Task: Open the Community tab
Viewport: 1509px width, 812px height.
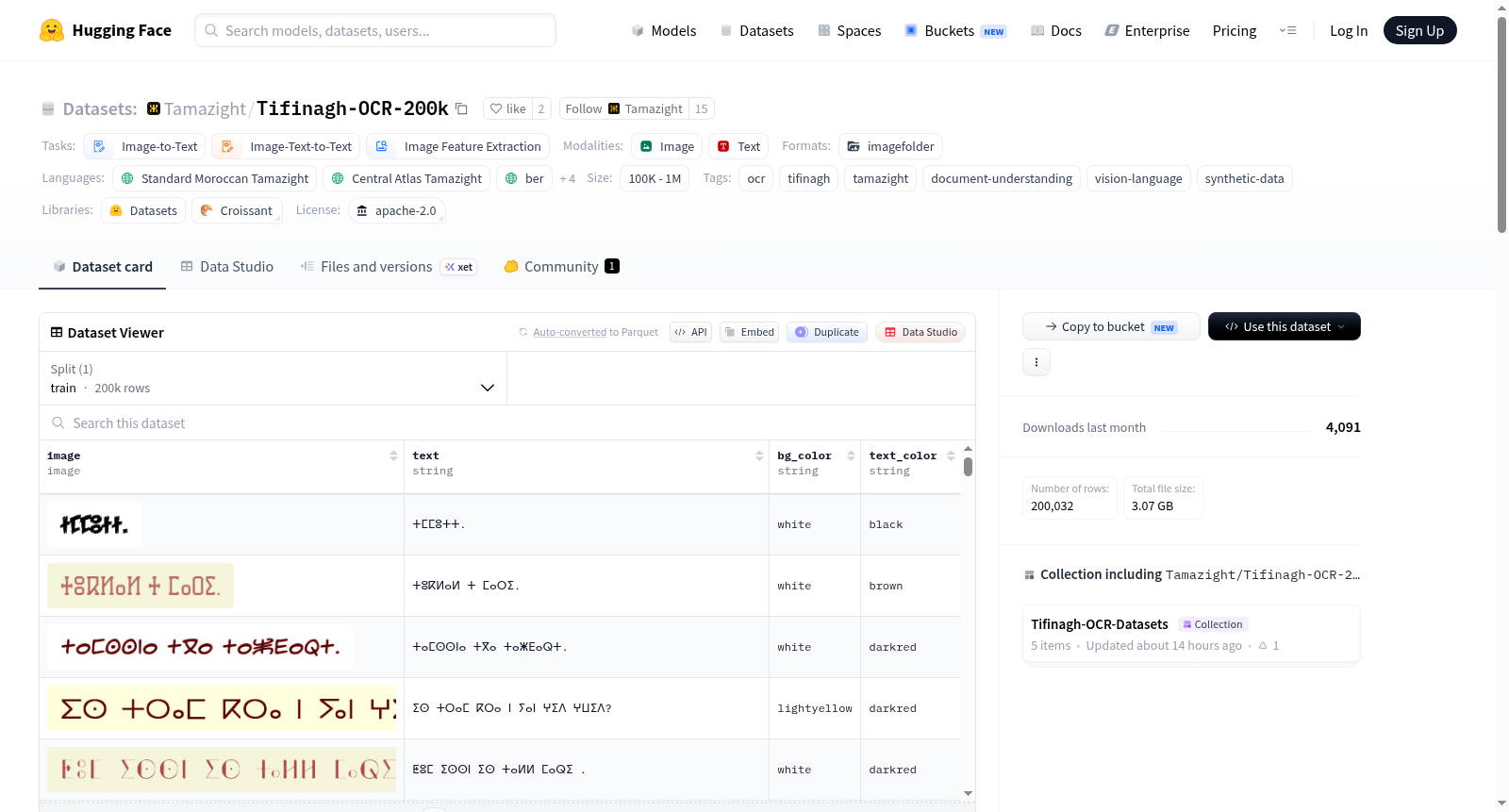Action: [561, 267]
